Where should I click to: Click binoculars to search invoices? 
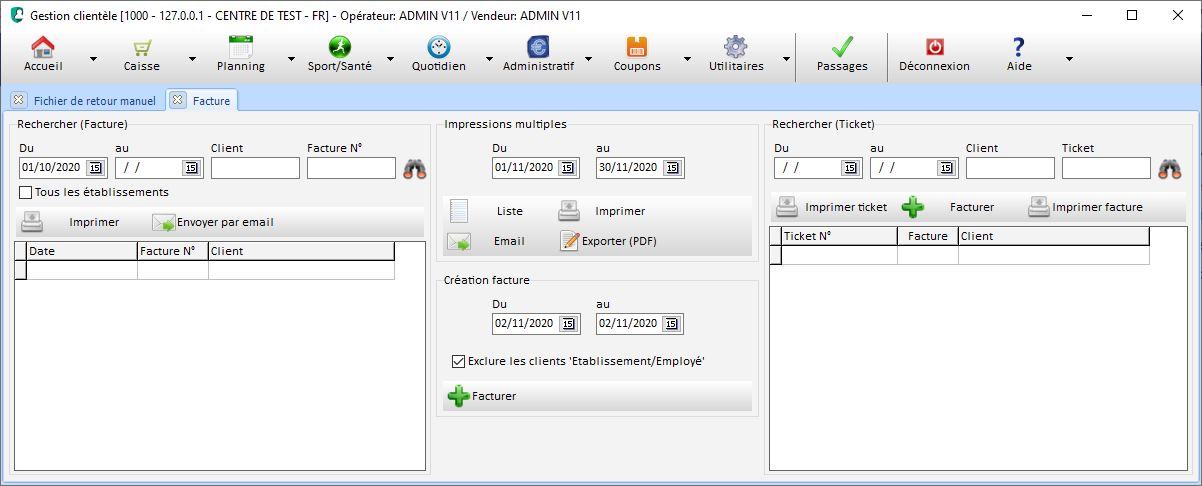[415, 169]
